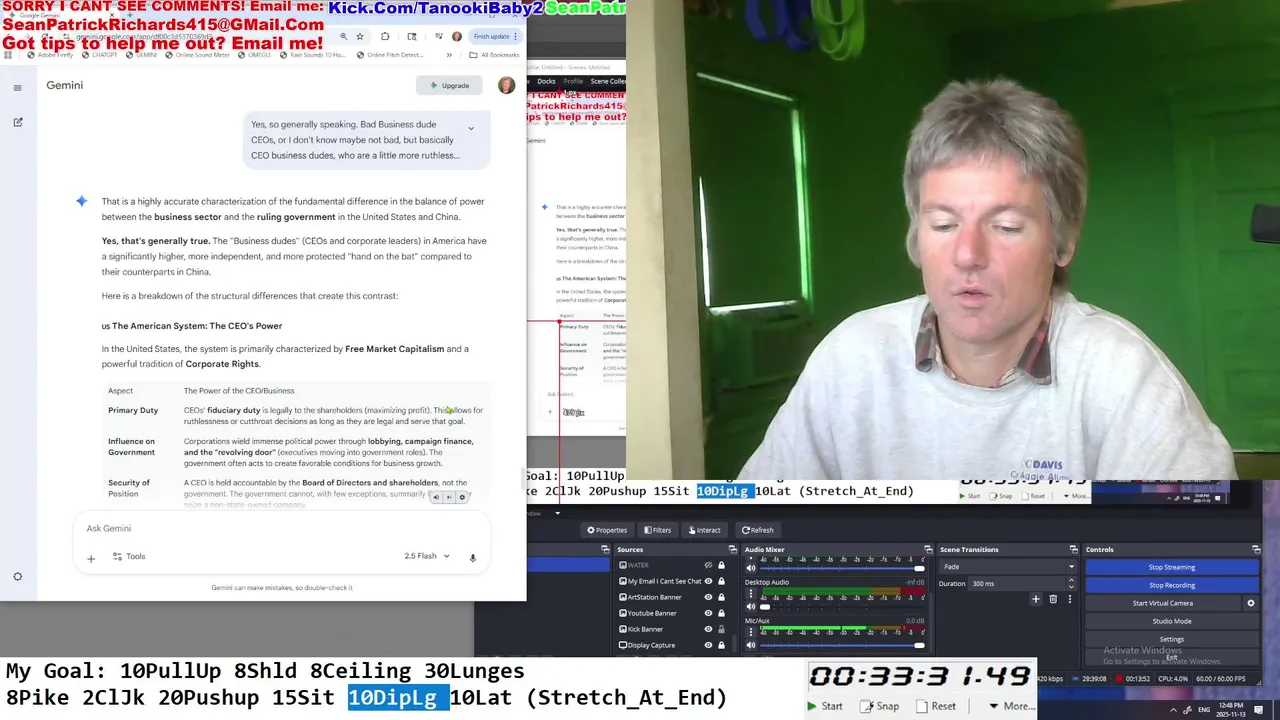The width and height of the screenshot is (1280, 720).
Task: Hide the Youtube Banner source
Action: click(x=708, y=613)
